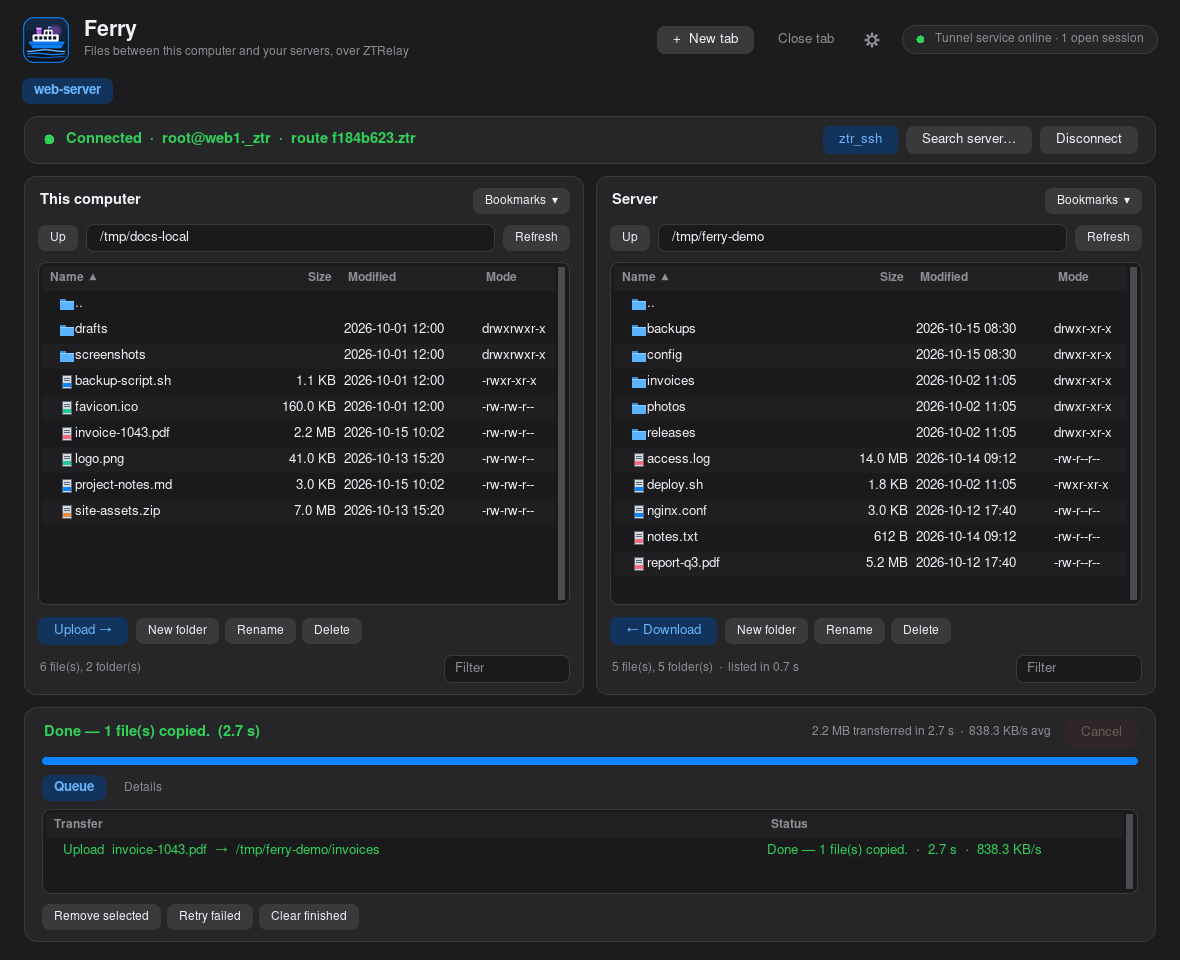
Task: Click the Upload button
Action: (83, 630)
